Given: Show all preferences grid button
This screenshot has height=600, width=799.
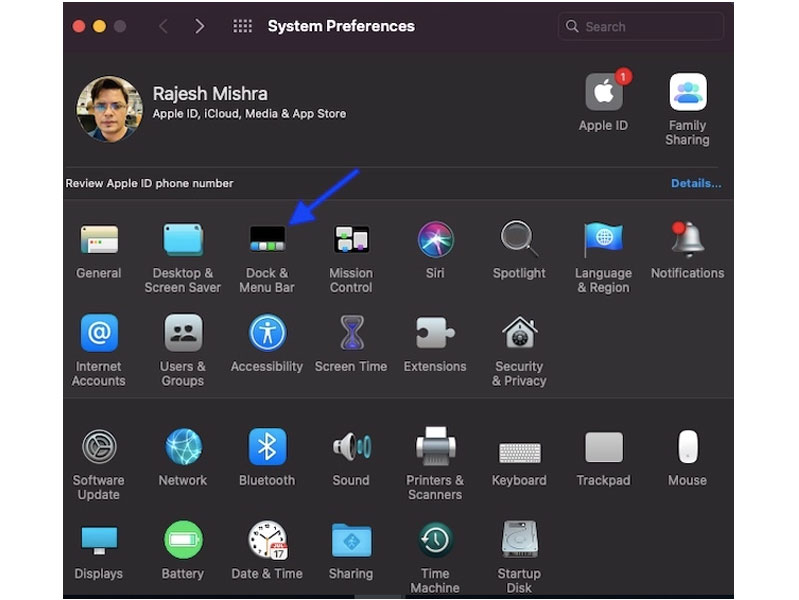Looking at the screenshot, I should pyautogui.click(x=243, y=26).
